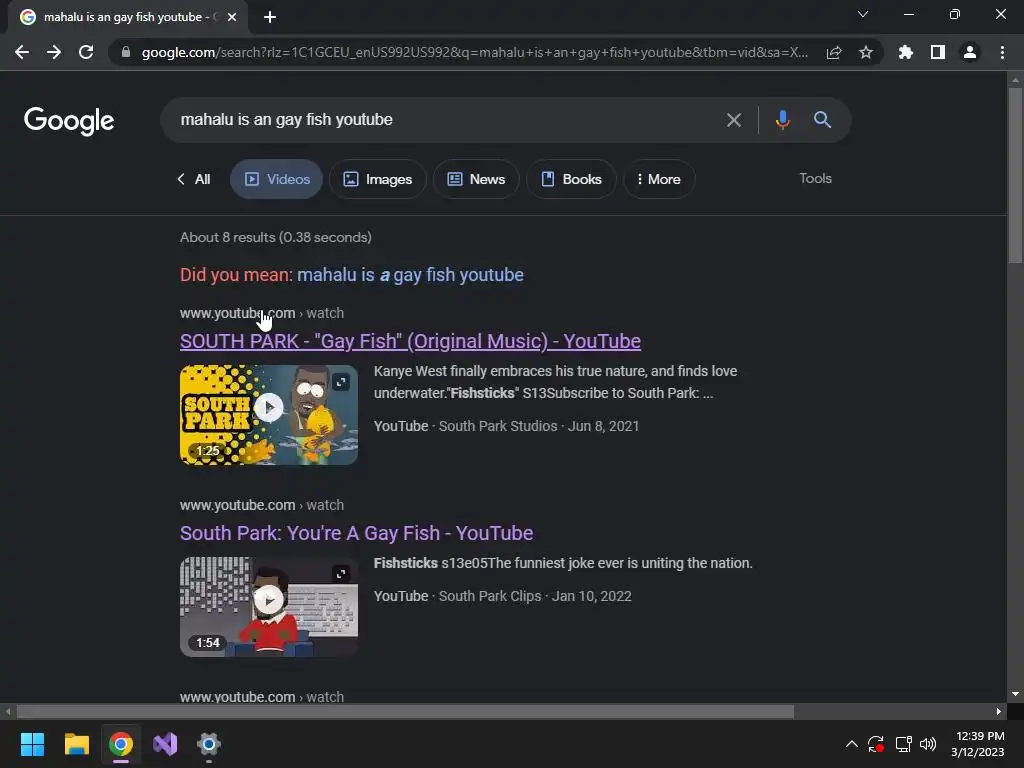Open volume control in tray
This screenshot has height=768, width=1024.
point(928,744)
